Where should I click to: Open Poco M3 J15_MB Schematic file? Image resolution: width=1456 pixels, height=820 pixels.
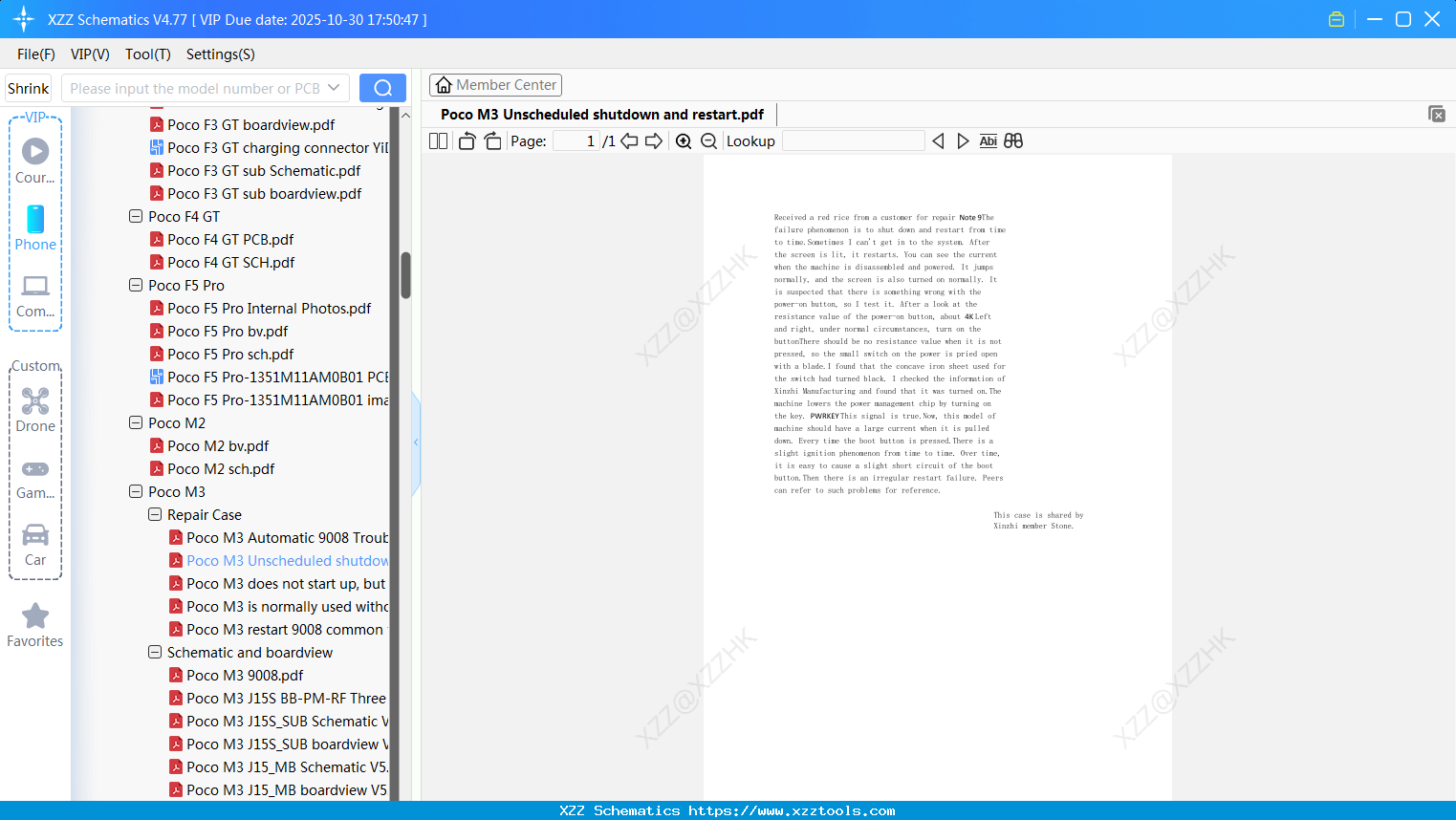278,767
